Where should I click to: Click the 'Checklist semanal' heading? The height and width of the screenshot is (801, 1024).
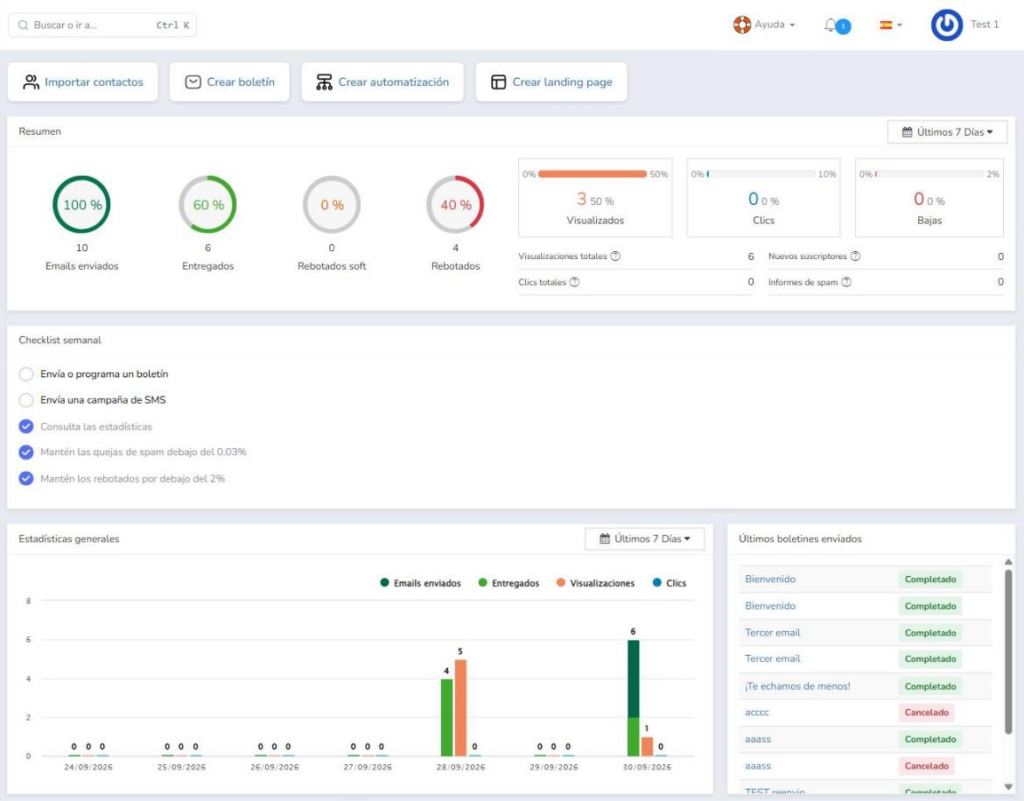tap(60, 340)
